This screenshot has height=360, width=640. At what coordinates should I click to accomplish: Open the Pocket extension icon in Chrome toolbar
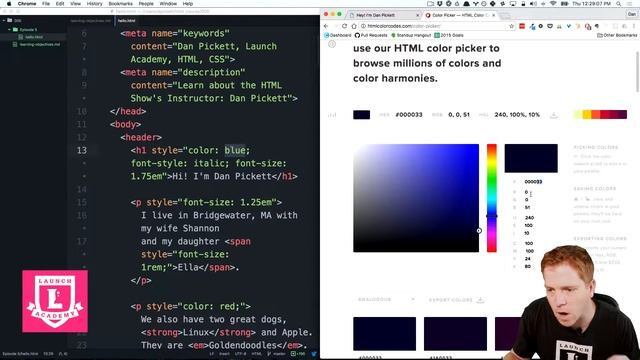tap(550, 26)
